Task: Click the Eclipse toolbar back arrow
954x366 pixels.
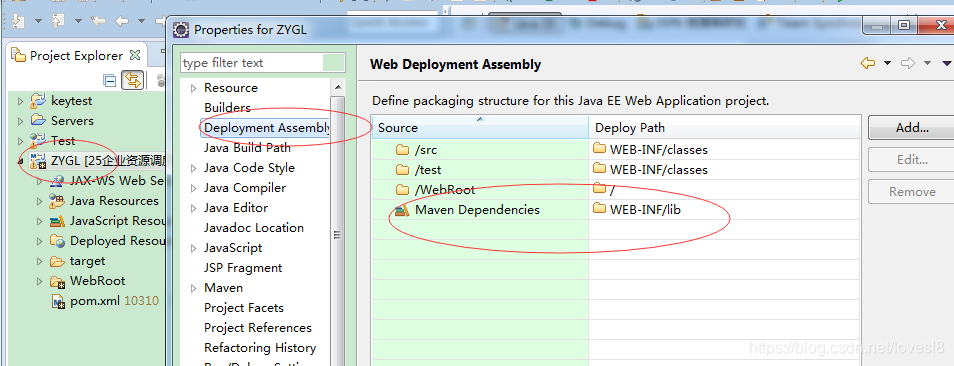Action: tap(122, 21)
